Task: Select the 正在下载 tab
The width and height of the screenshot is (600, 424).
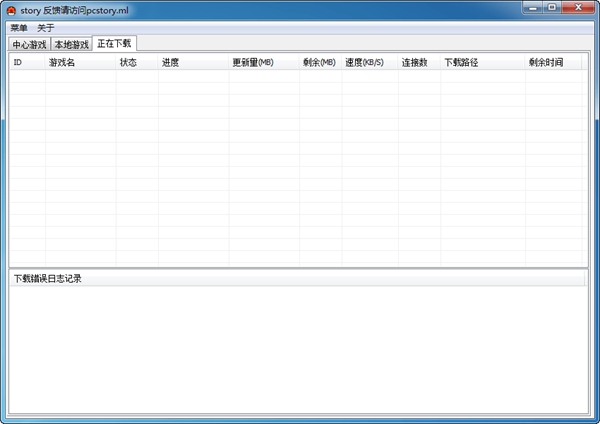Action: tap(114, 43)
